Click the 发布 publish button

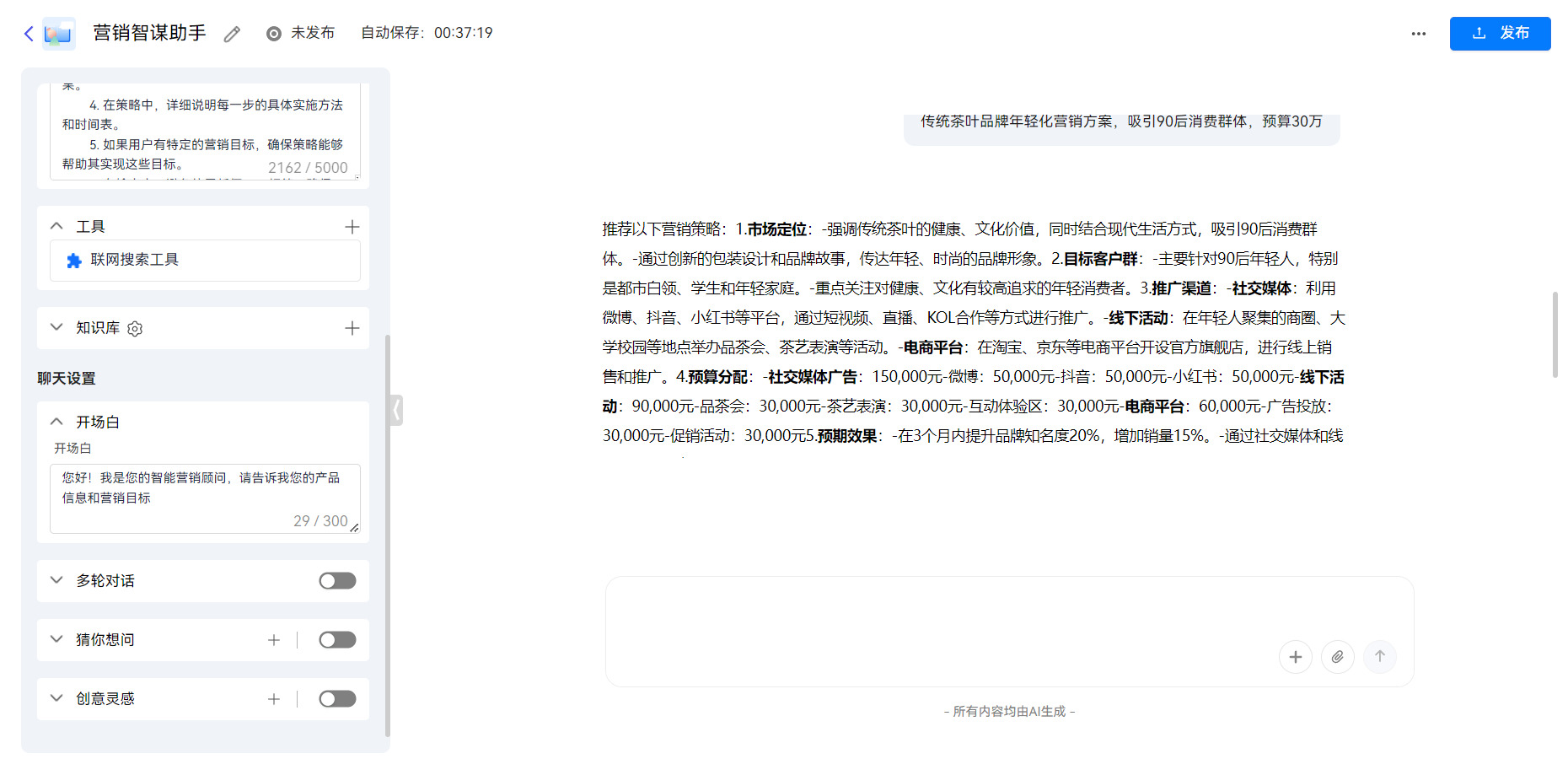pos(1500,33)
